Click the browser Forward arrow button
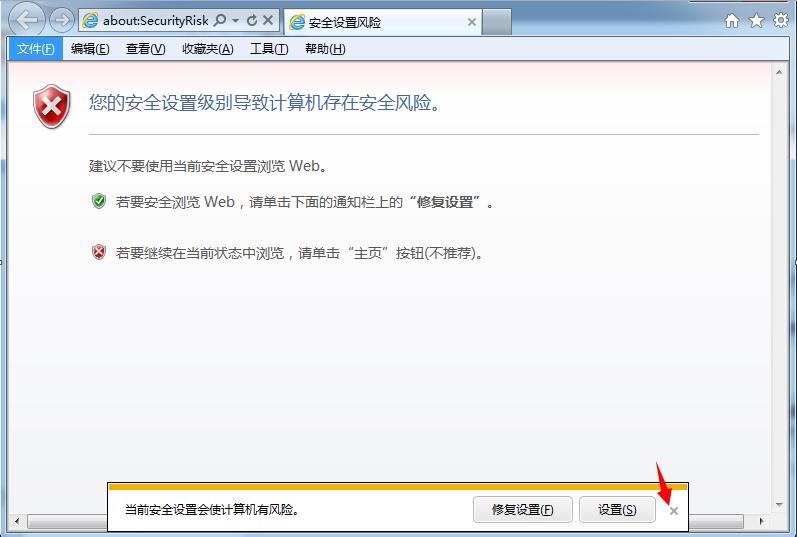 [62, 20]
